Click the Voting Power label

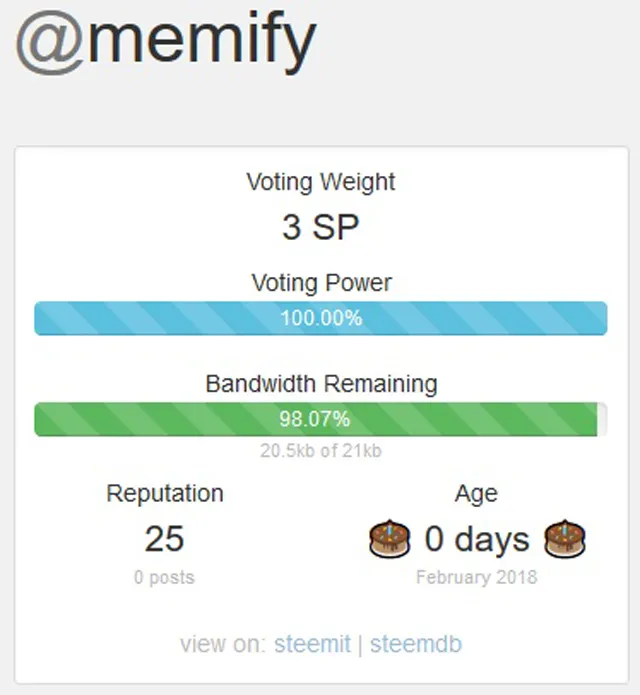321,283
